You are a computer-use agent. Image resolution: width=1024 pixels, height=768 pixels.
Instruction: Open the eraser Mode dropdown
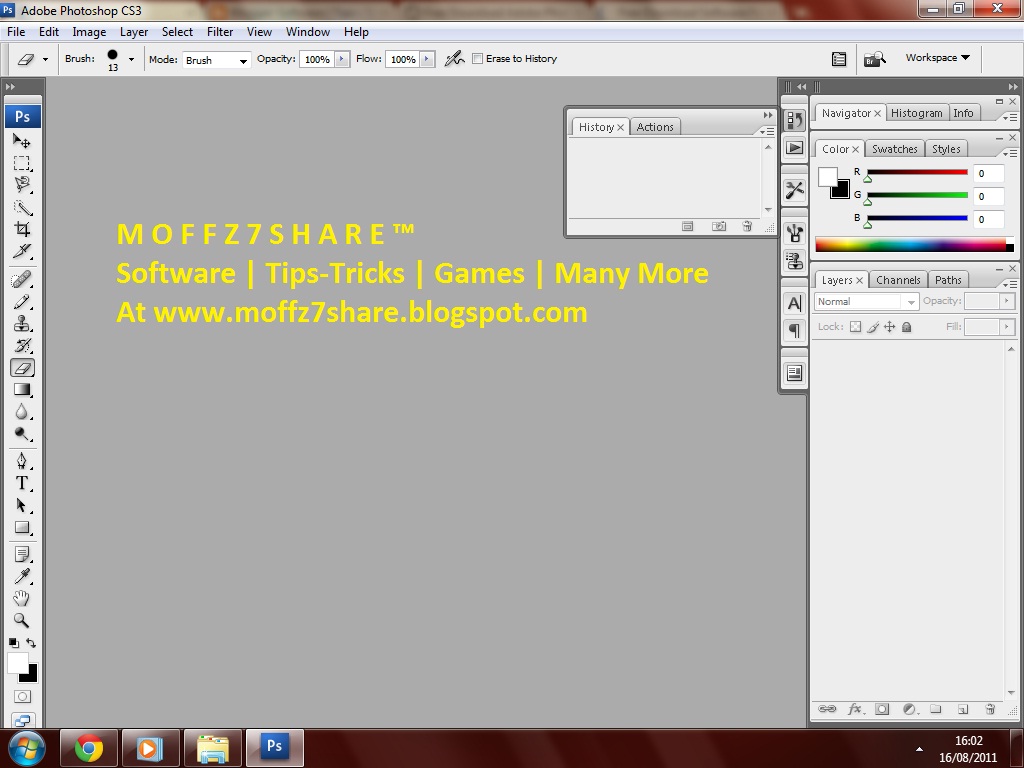pyautogui.click(x=216, y=60)
